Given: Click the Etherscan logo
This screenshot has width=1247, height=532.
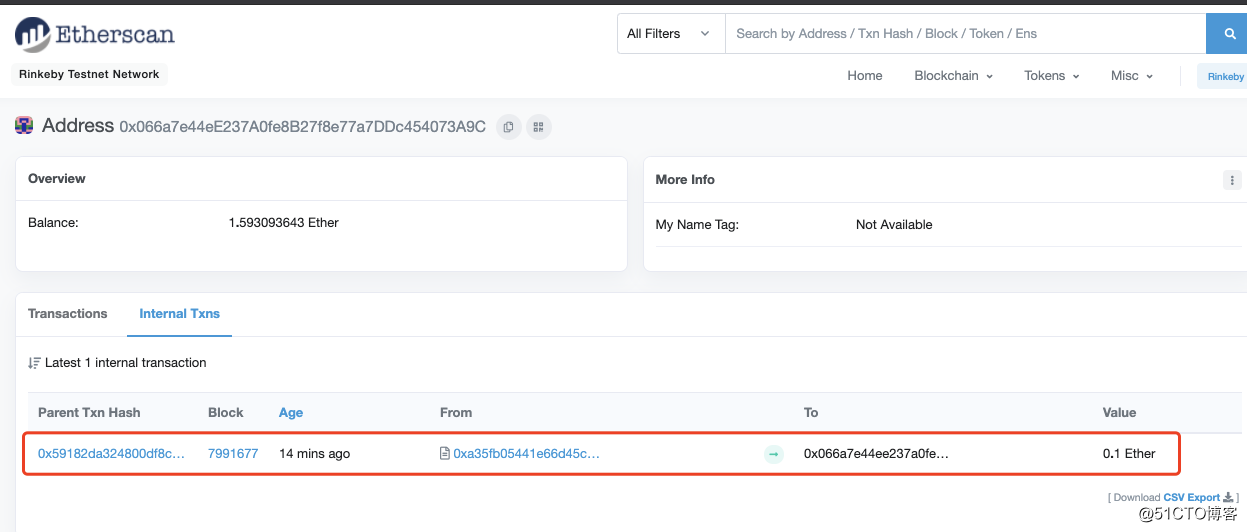Looking at the screenshot, I should click(x=95, y=35).
